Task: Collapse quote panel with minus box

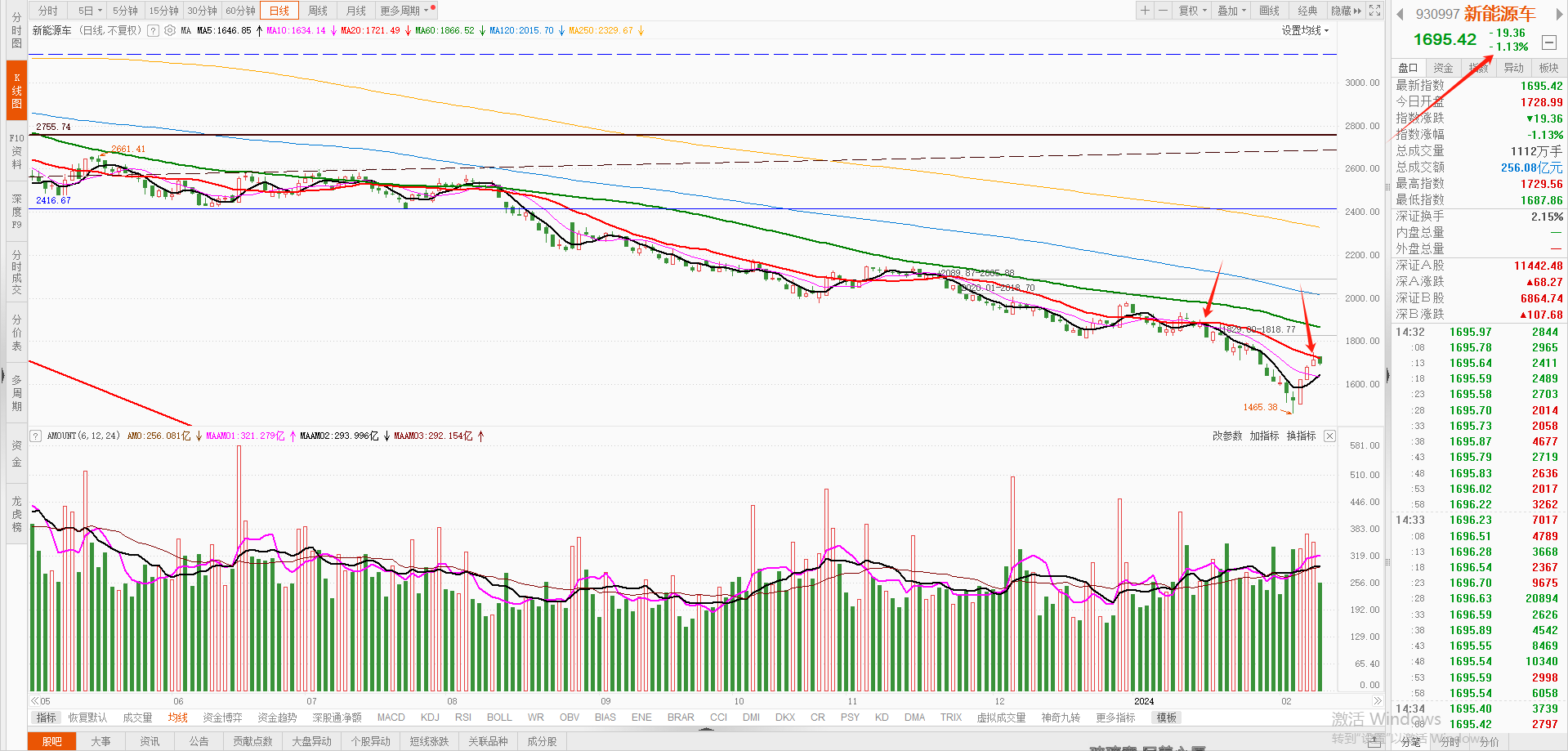Action: (x=1548, y=42)
